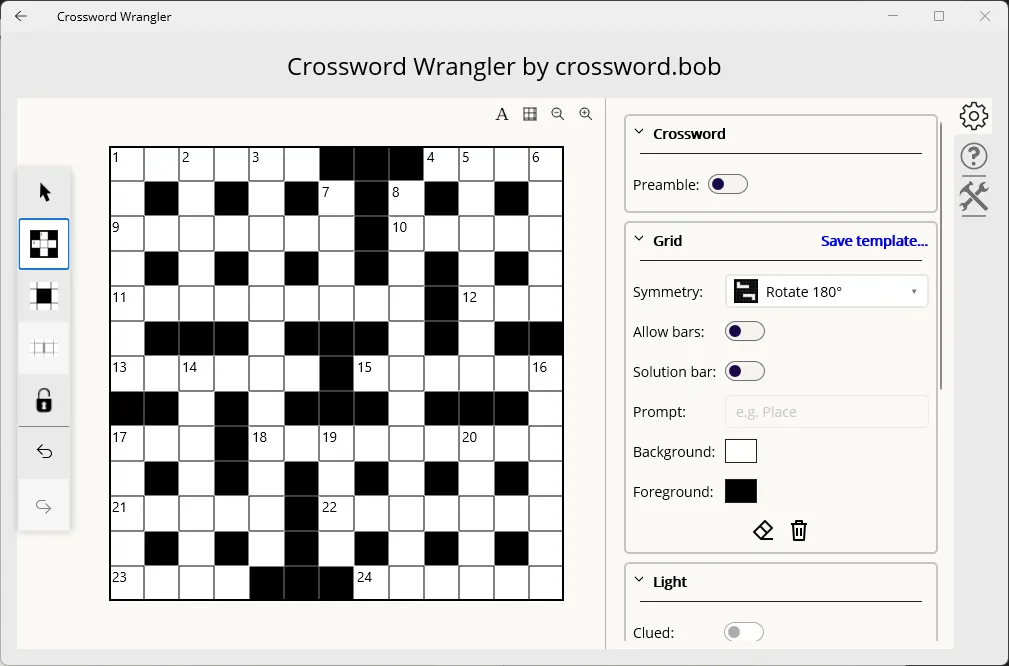
Task: Open settings gear icon
Action: [974, 116]
